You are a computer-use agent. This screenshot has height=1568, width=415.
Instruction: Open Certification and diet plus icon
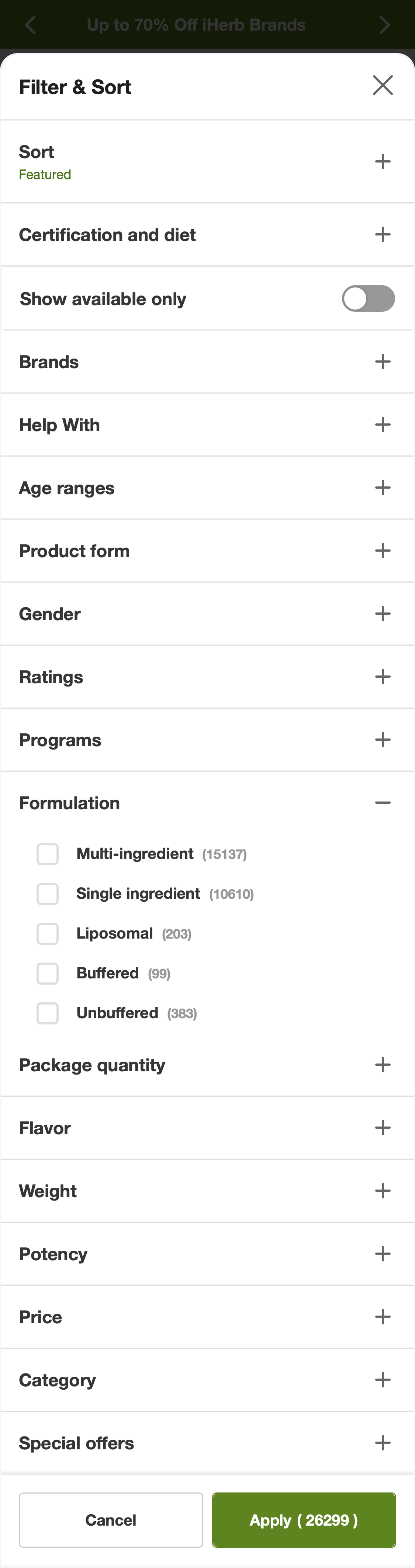tap(383, 234)
